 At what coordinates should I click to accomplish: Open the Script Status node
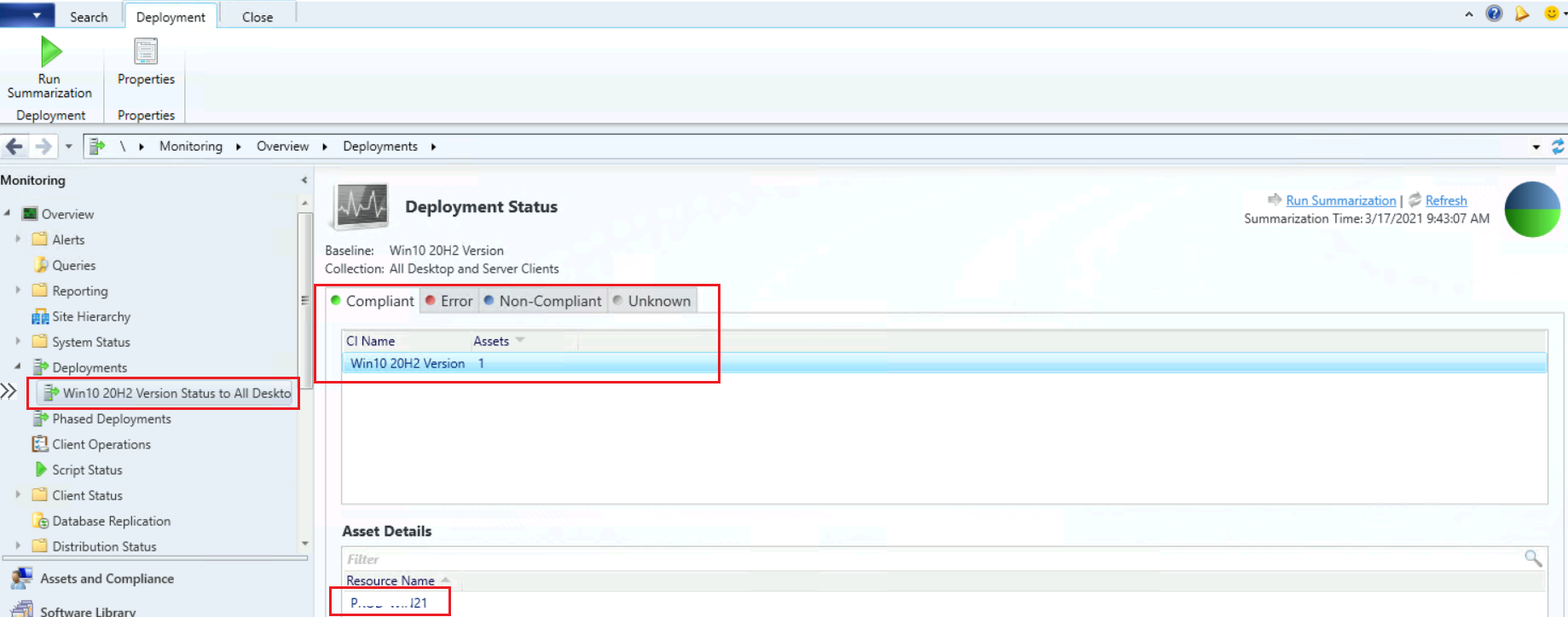click(87, 470)
